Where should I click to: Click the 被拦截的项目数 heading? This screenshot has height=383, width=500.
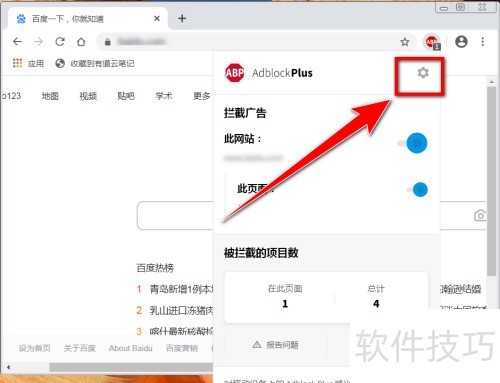click(x=261, y=253)
